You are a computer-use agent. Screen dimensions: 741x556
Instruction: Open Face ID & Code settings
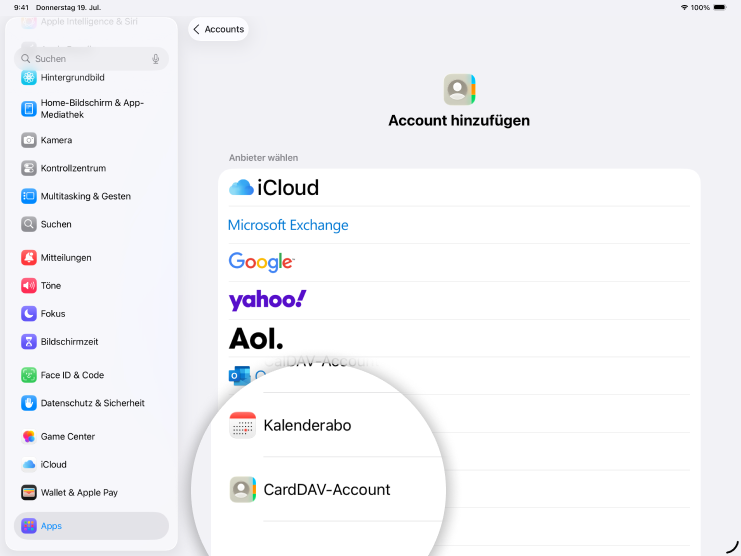(72, 375)
